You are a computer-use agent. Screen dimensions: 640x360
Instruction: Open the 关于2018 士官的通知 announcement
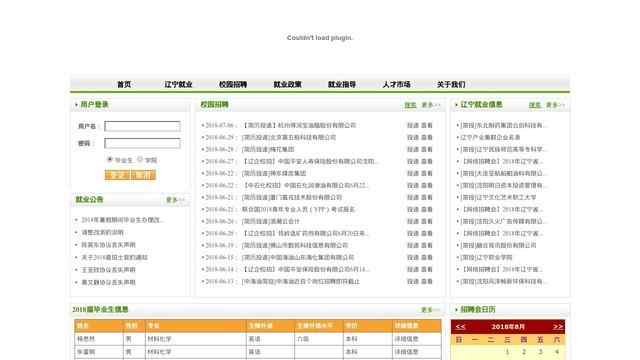114,258
